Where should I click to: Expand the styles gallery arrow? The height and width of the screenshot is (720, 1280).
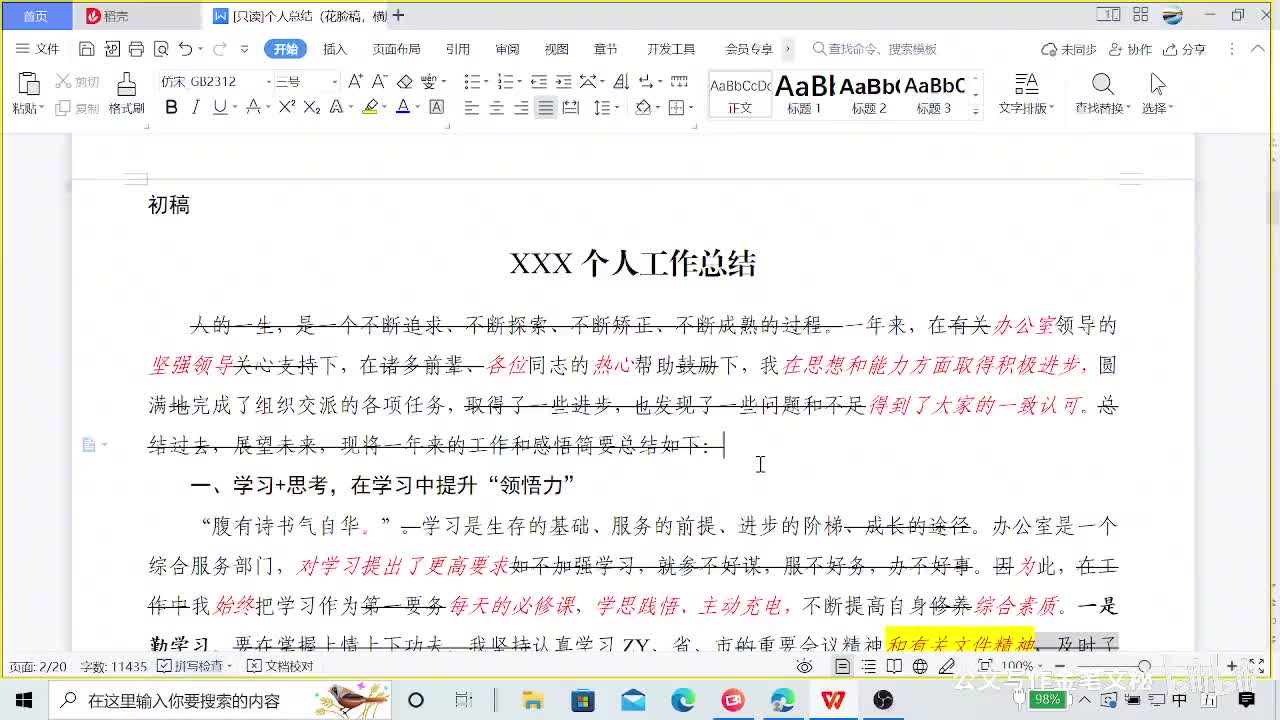click(976, 111)
